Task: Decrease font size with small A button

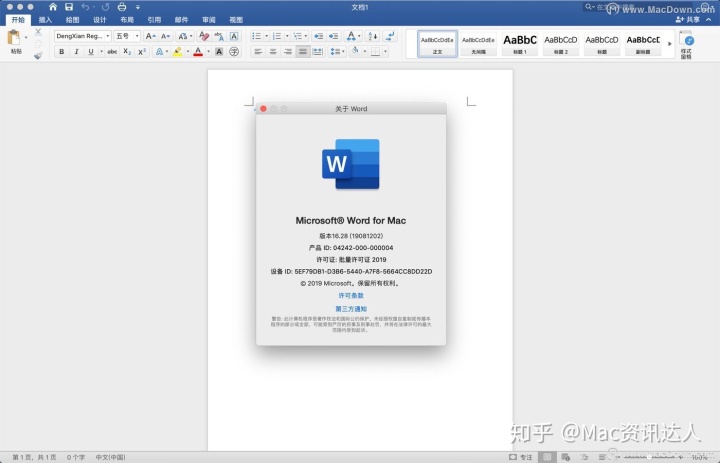Action: tap(165, 36)
